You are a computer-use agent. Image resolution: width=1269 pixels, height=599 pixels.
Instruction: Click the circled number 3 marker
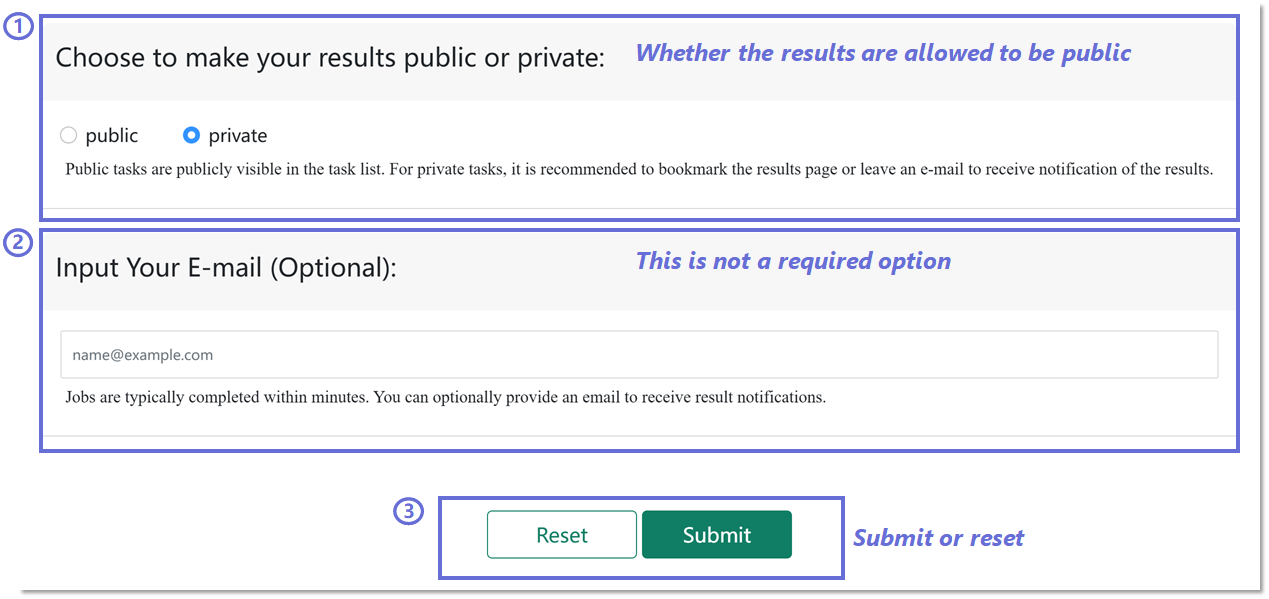407,512
